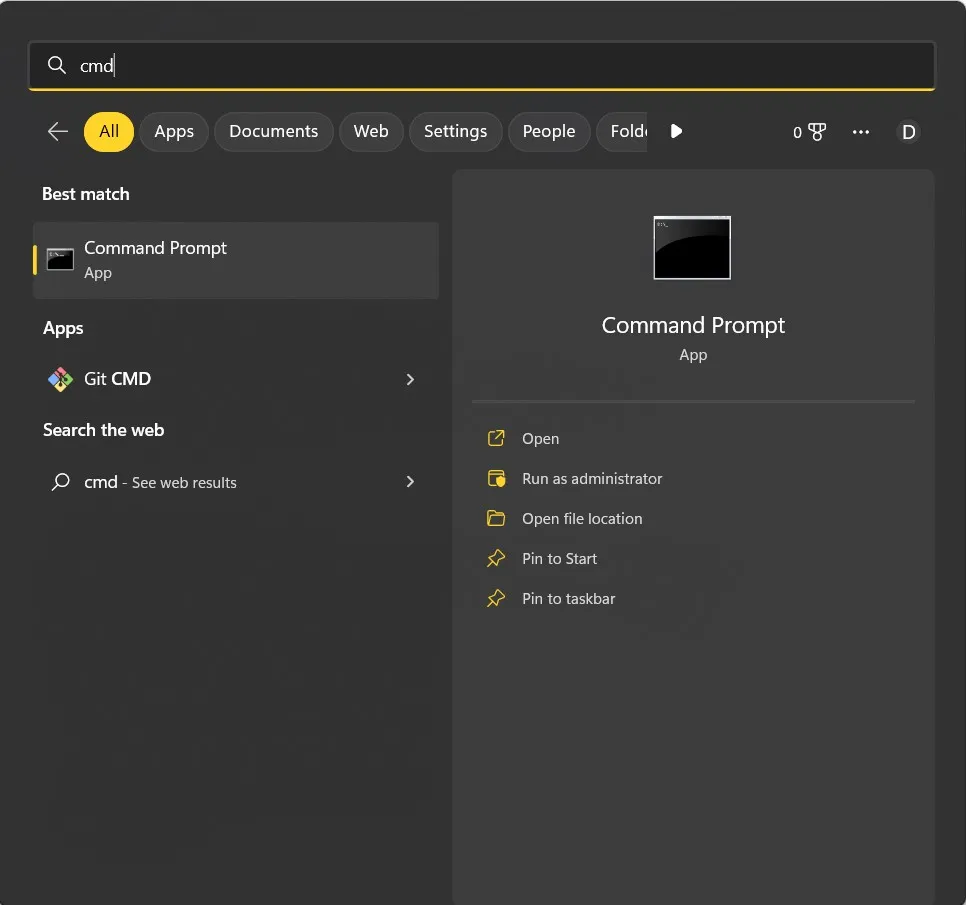Image resolution: width=966 pixels, height=905 pixels.
Task: Click the Open launch icon
Action: [496, 438]
